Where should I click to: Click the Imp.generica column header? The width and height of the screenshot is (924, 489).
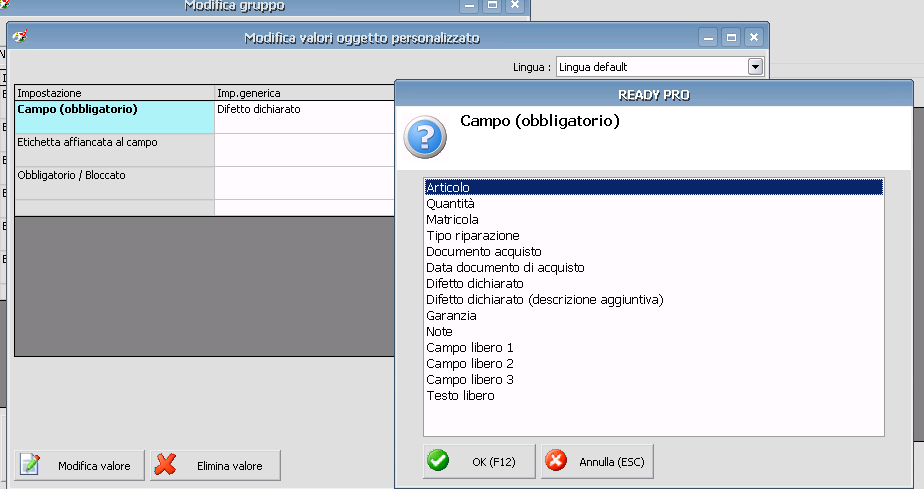pyautogui.click(x=304, y=93)
